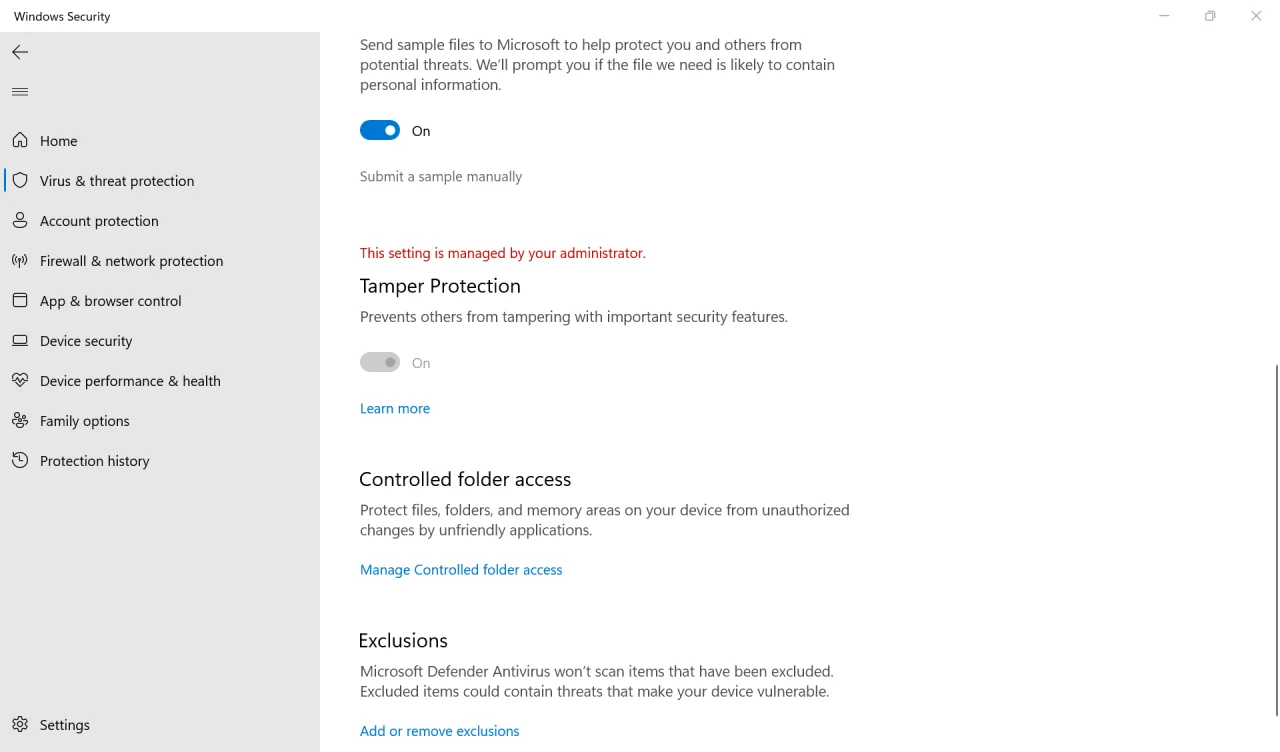1280x752 pixels.
Task: Open Add or remove exclusions link
Action: tap(440, 731)
